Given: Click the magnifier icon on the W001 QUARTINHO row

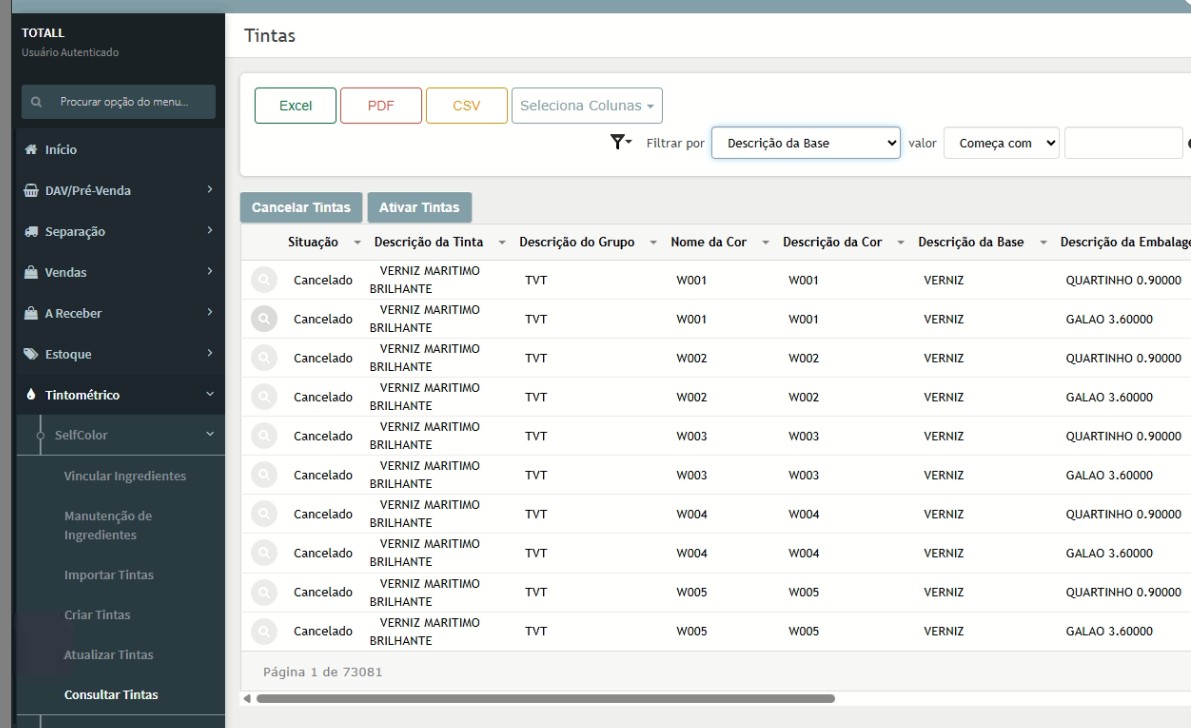Looking at the screenshot, I should point(264,280).
